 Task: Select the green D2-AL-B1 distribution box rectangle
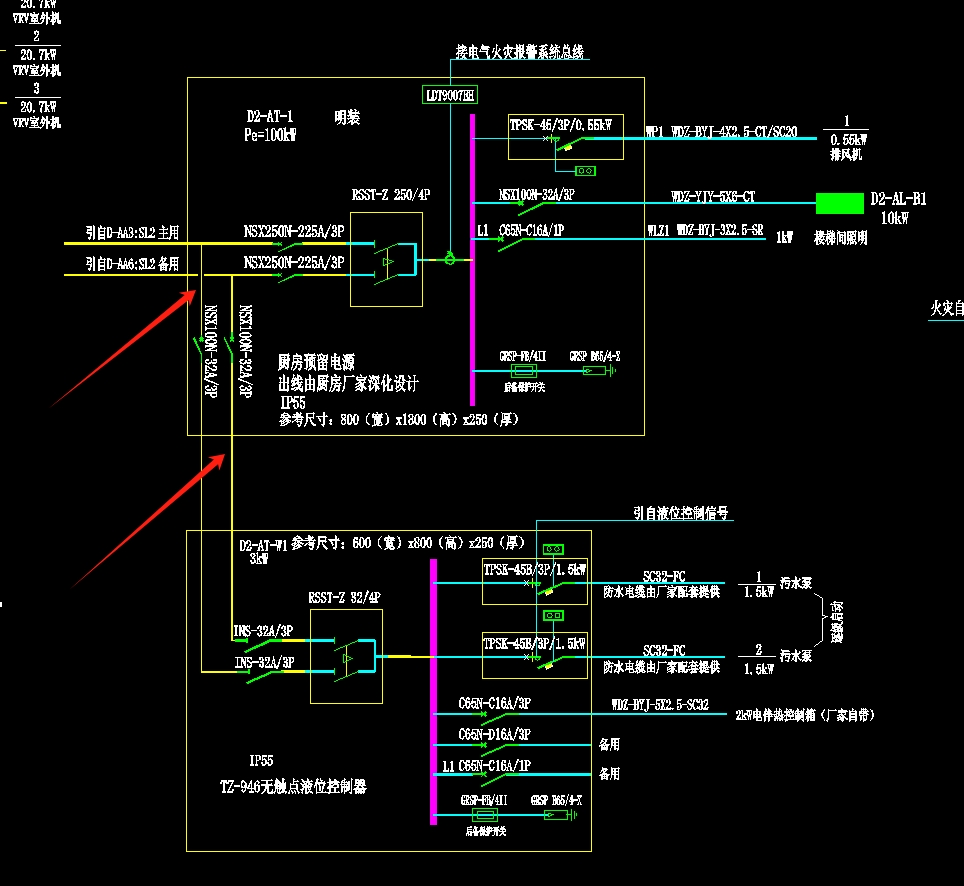click(x=839, y=203)
